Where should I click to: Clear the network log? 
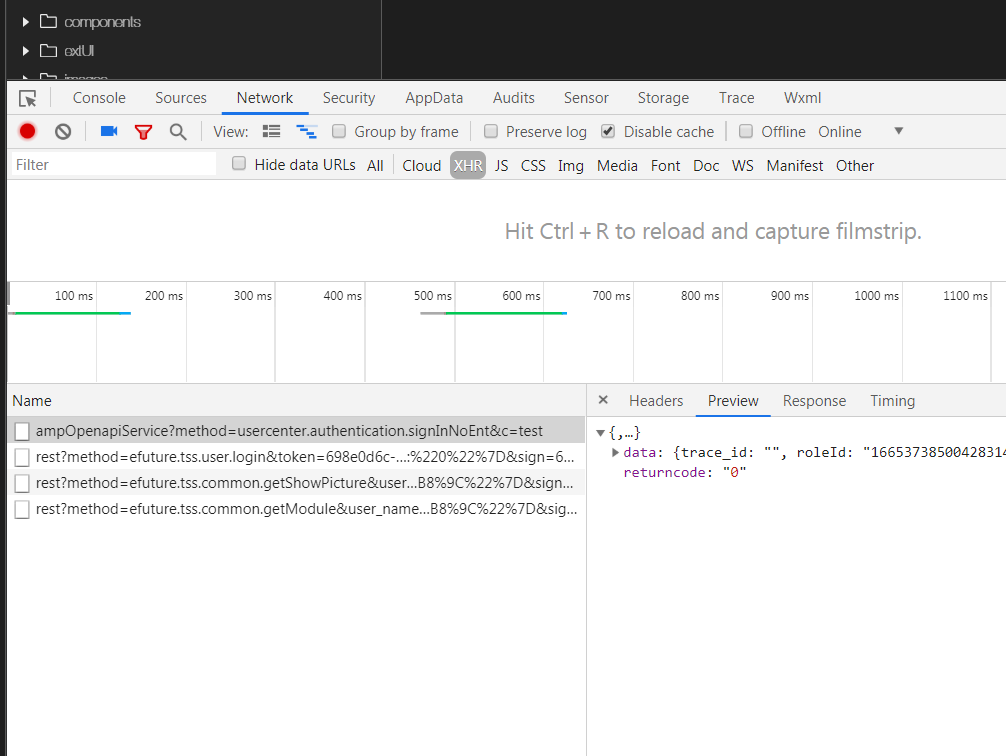pyautogui.click(x=63, y=132)
